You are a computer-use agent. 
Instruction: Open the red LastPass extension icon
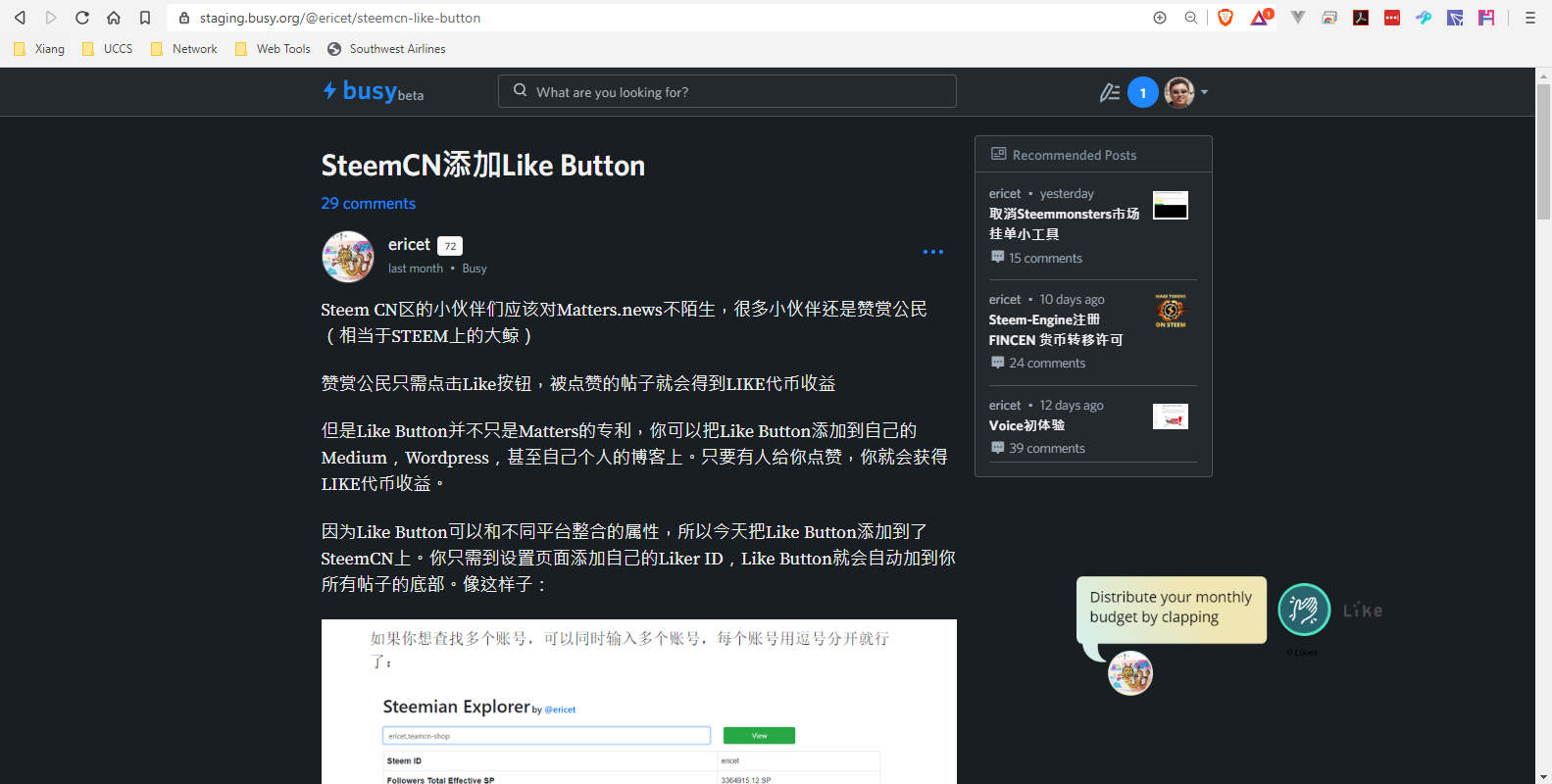1392,18
